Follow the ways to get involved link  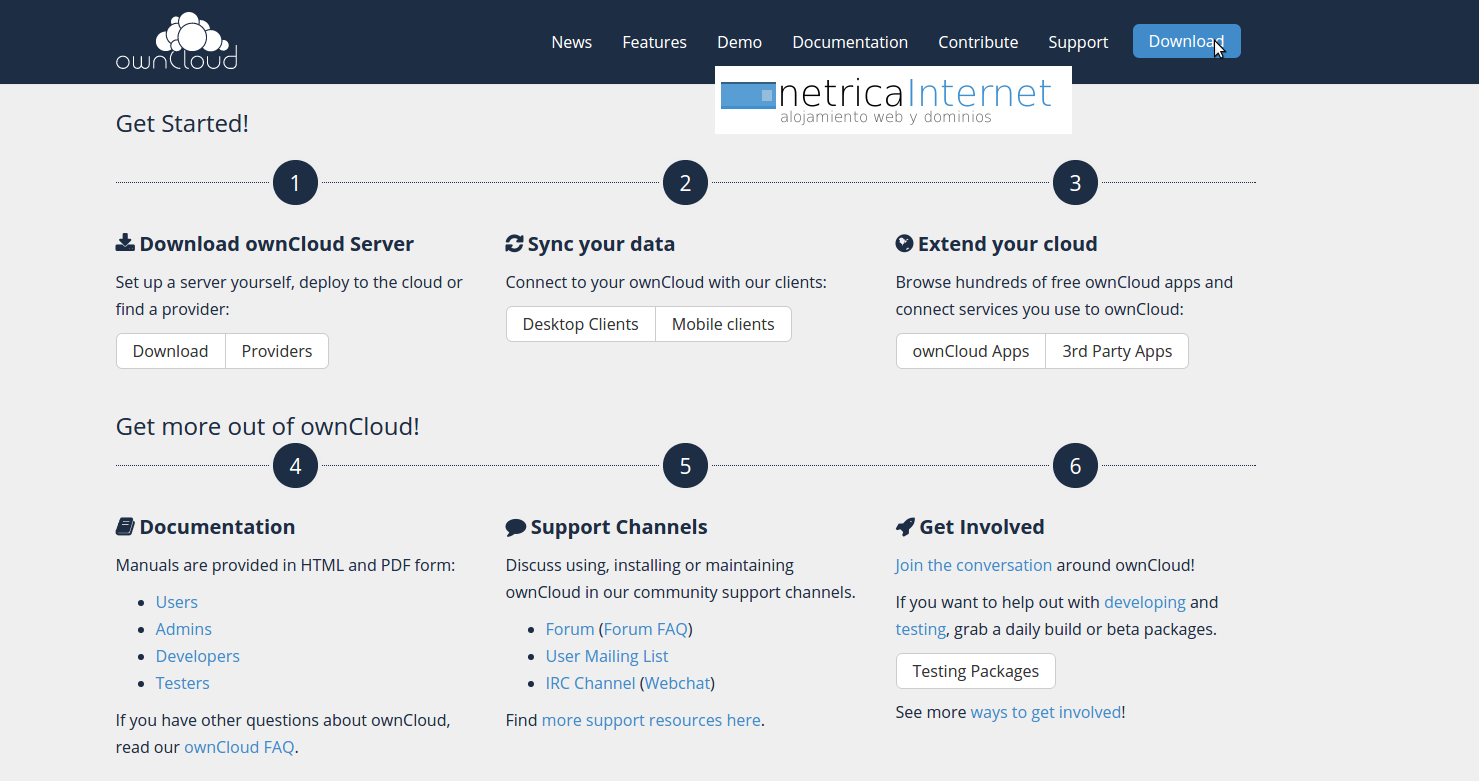point(1046,712)
